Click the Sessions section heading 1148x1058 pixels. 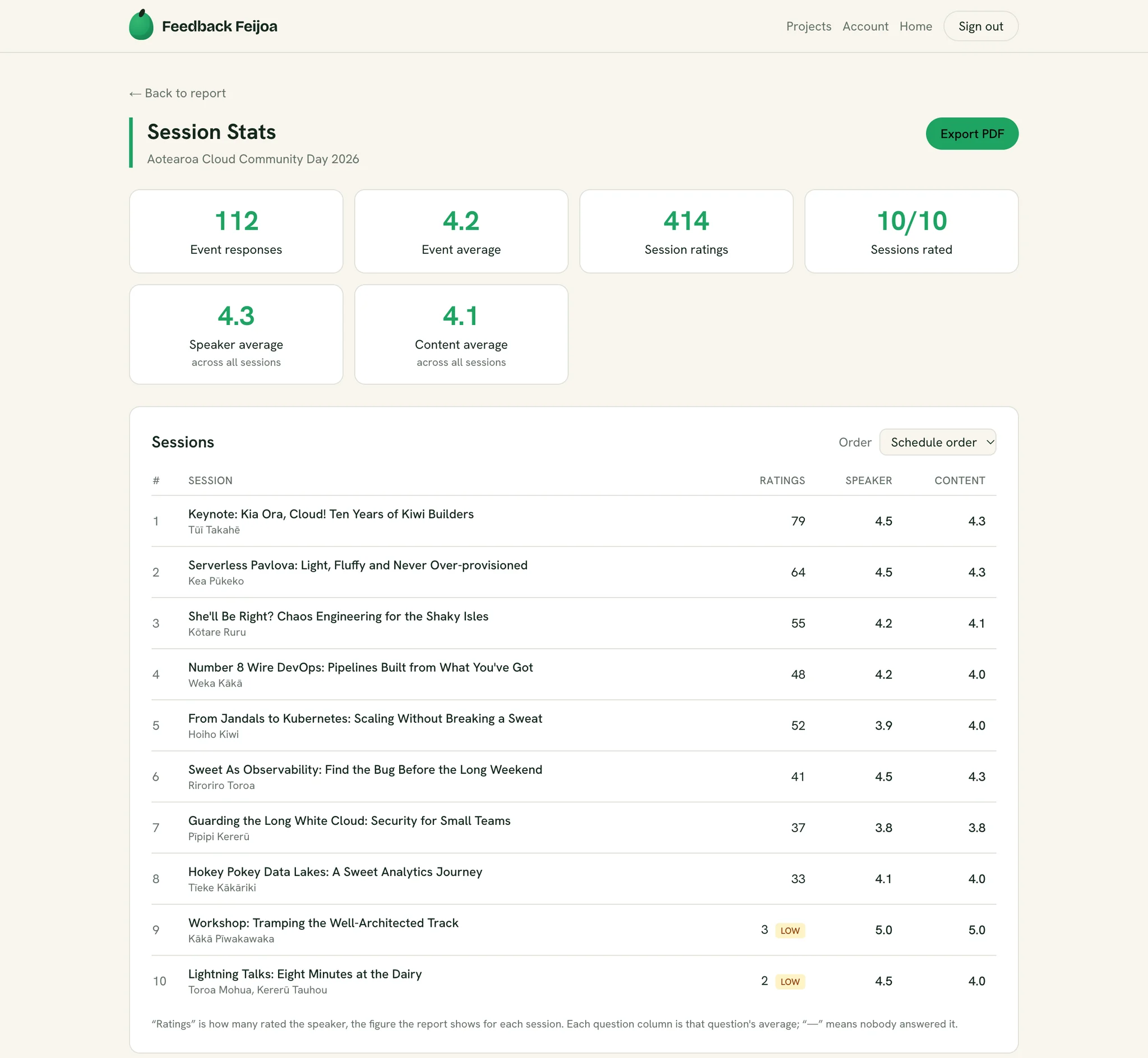(x=183, y=442)
